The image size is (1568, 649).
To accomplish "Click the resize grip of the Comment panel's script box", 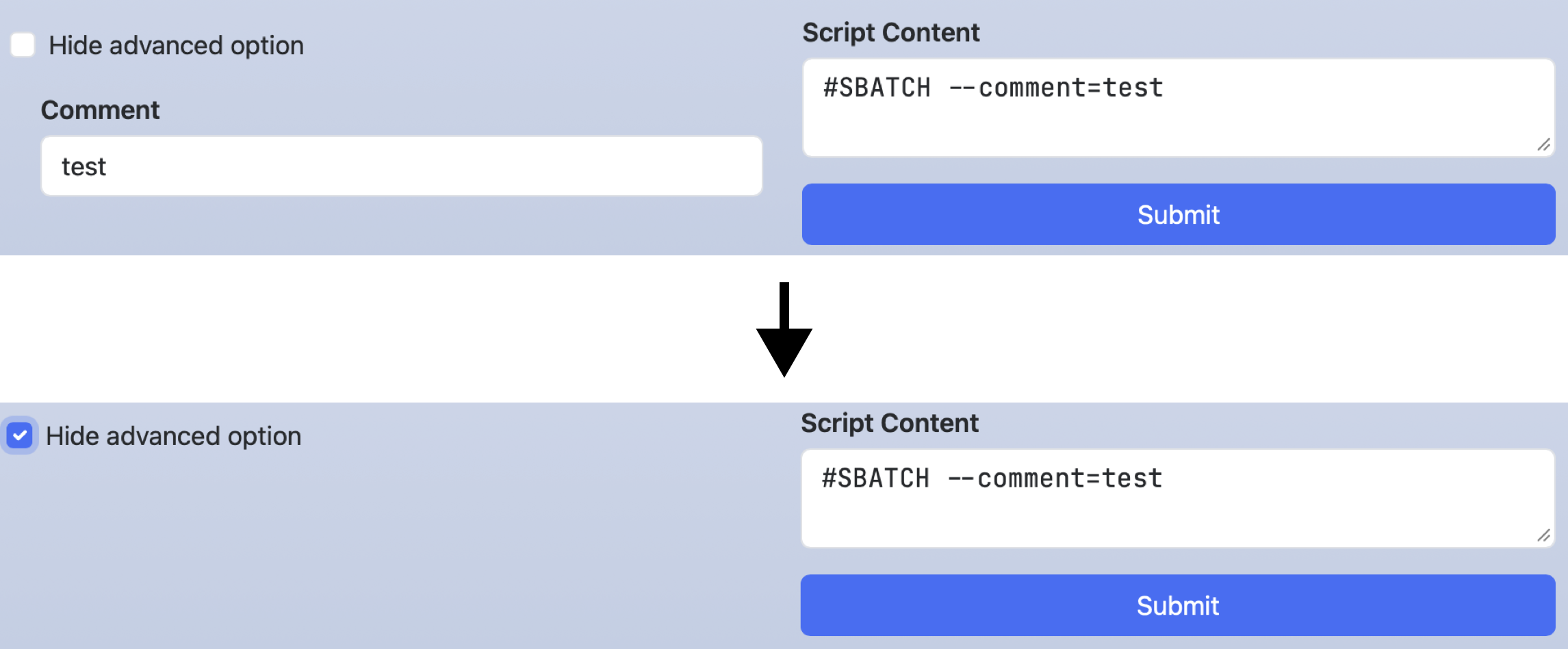I will click(1543, 144).
